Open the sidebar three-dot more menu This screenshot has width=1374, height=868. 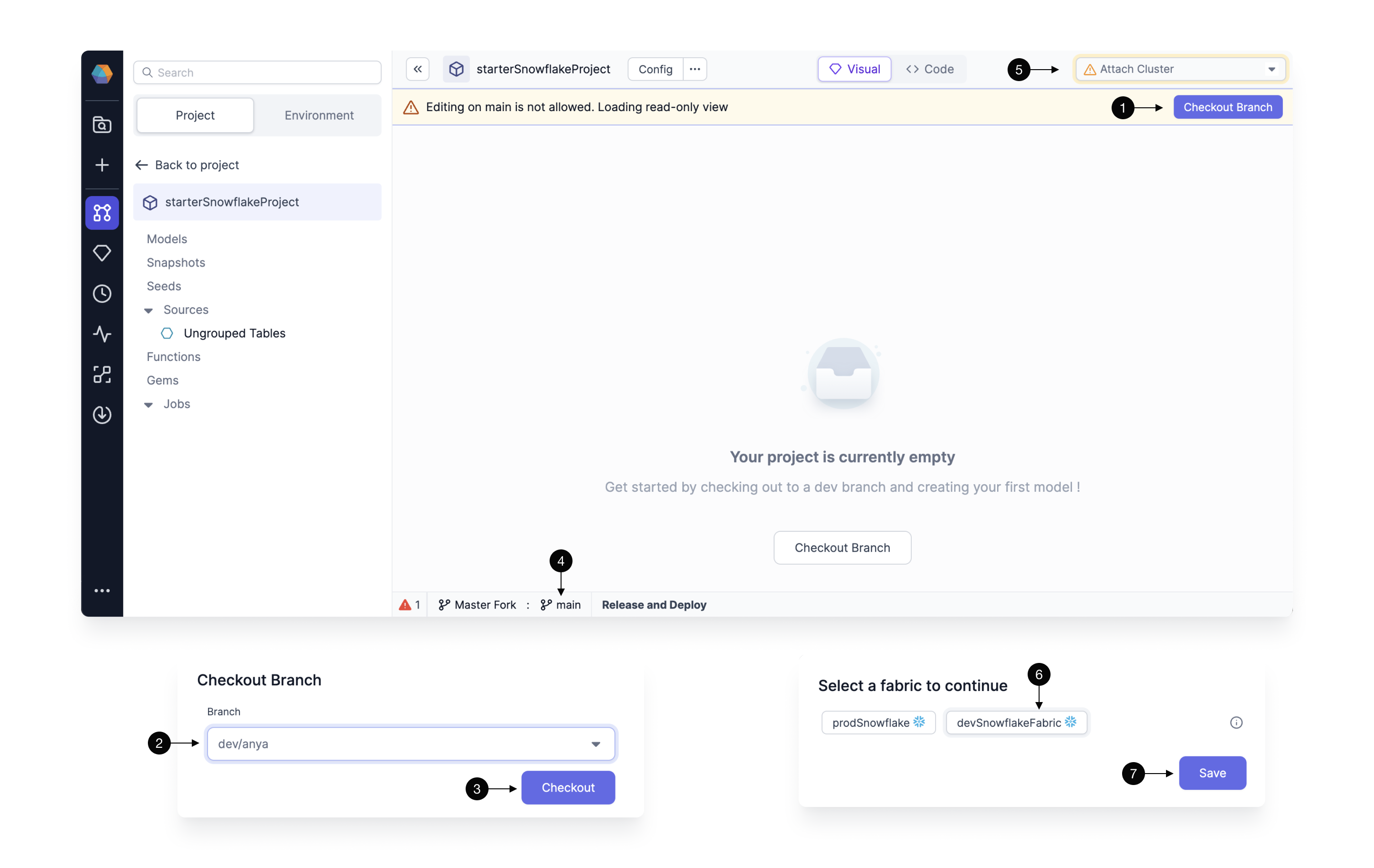102,590
